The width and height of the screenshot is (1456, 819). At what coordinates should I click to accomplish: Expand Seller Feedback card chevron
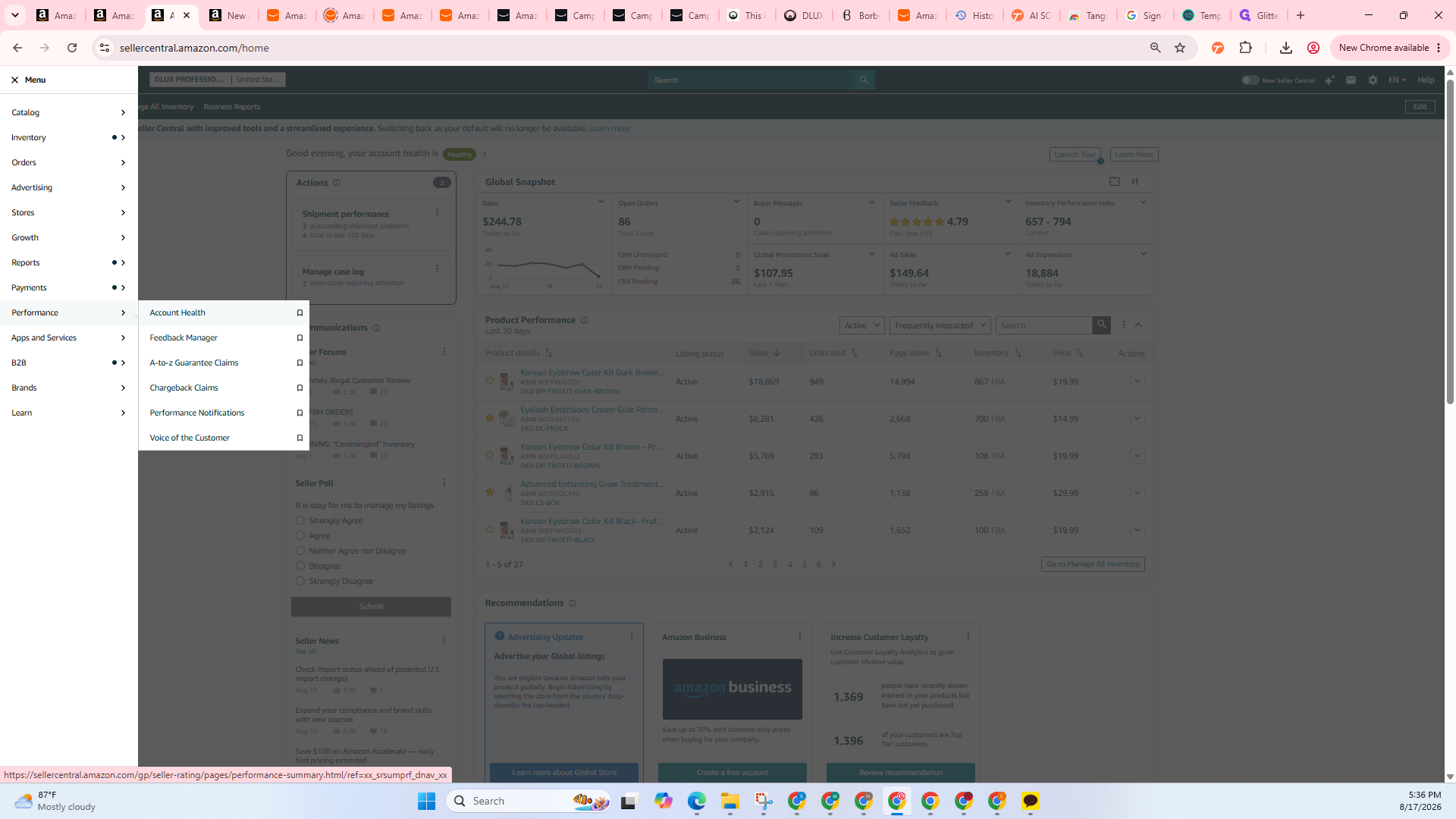[1008, 202]
